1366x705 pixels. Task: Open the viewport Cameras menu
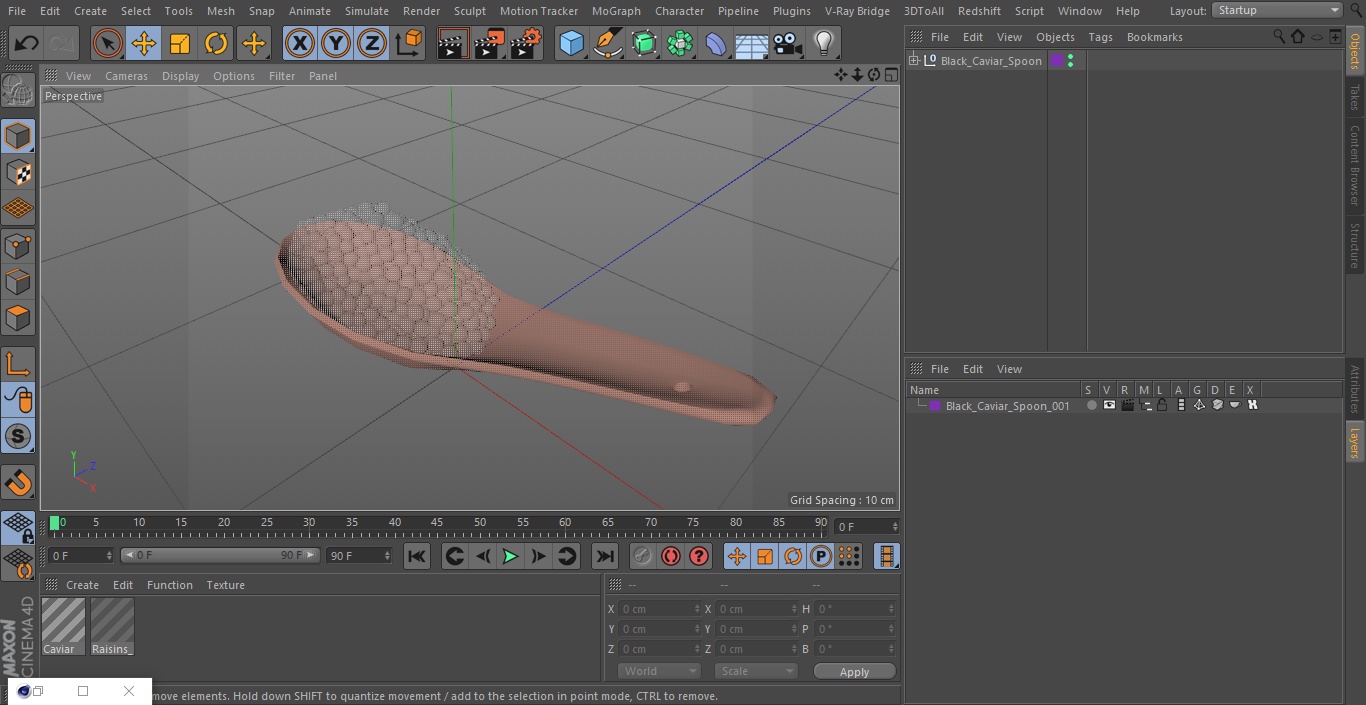pyautogui.click(x=126, y=76)
